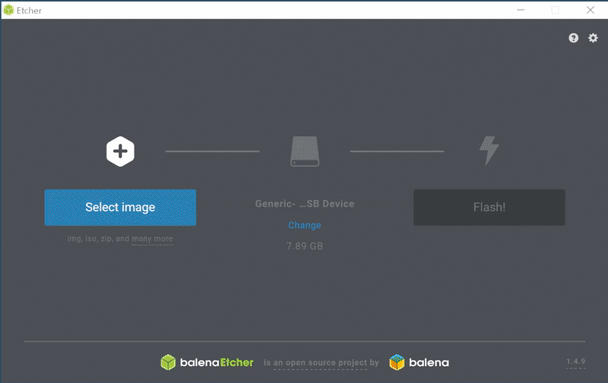Click the lightning bolt flash icon
This screenshot has width=608, height=383.
click(489, 150)
